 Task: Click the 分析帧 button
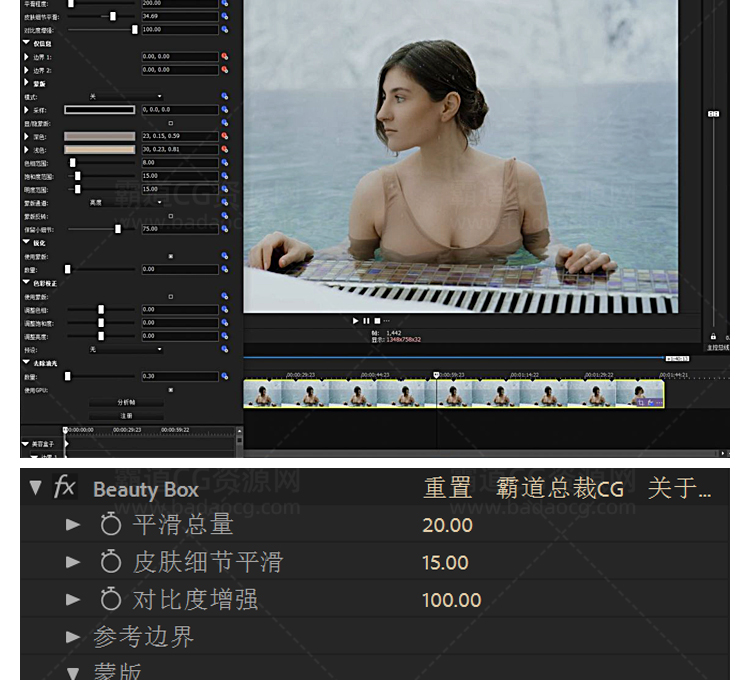[126, 403]
